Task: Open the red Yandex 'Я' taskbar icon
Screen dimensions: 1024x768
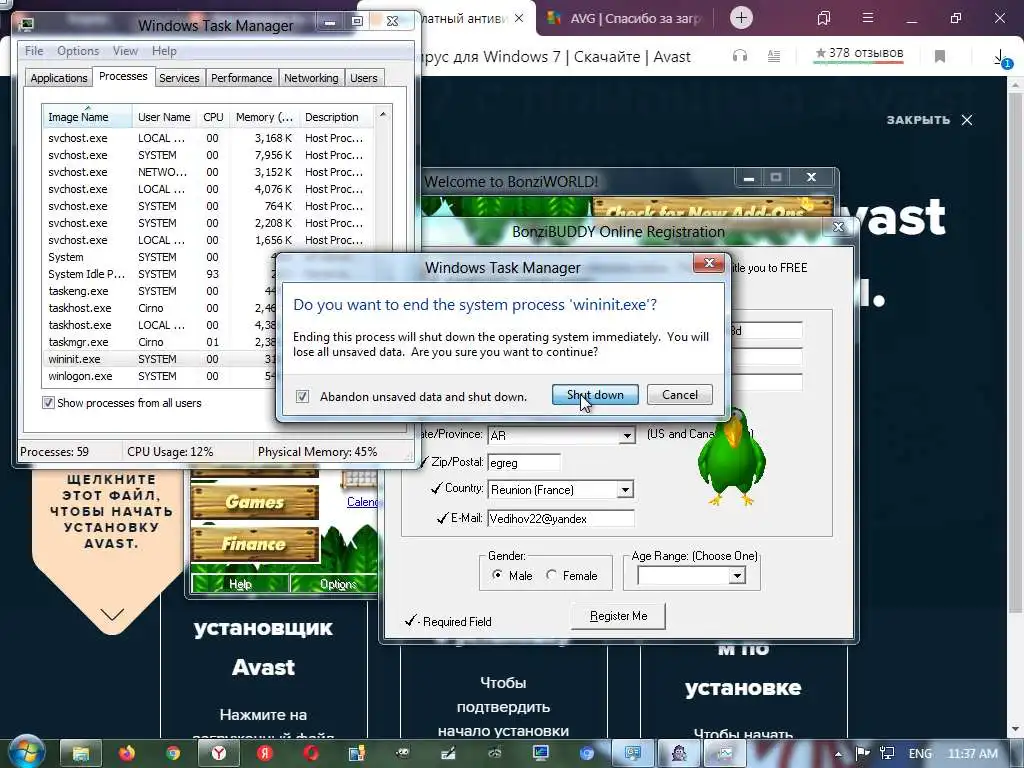Action: (x=264, y=754)
